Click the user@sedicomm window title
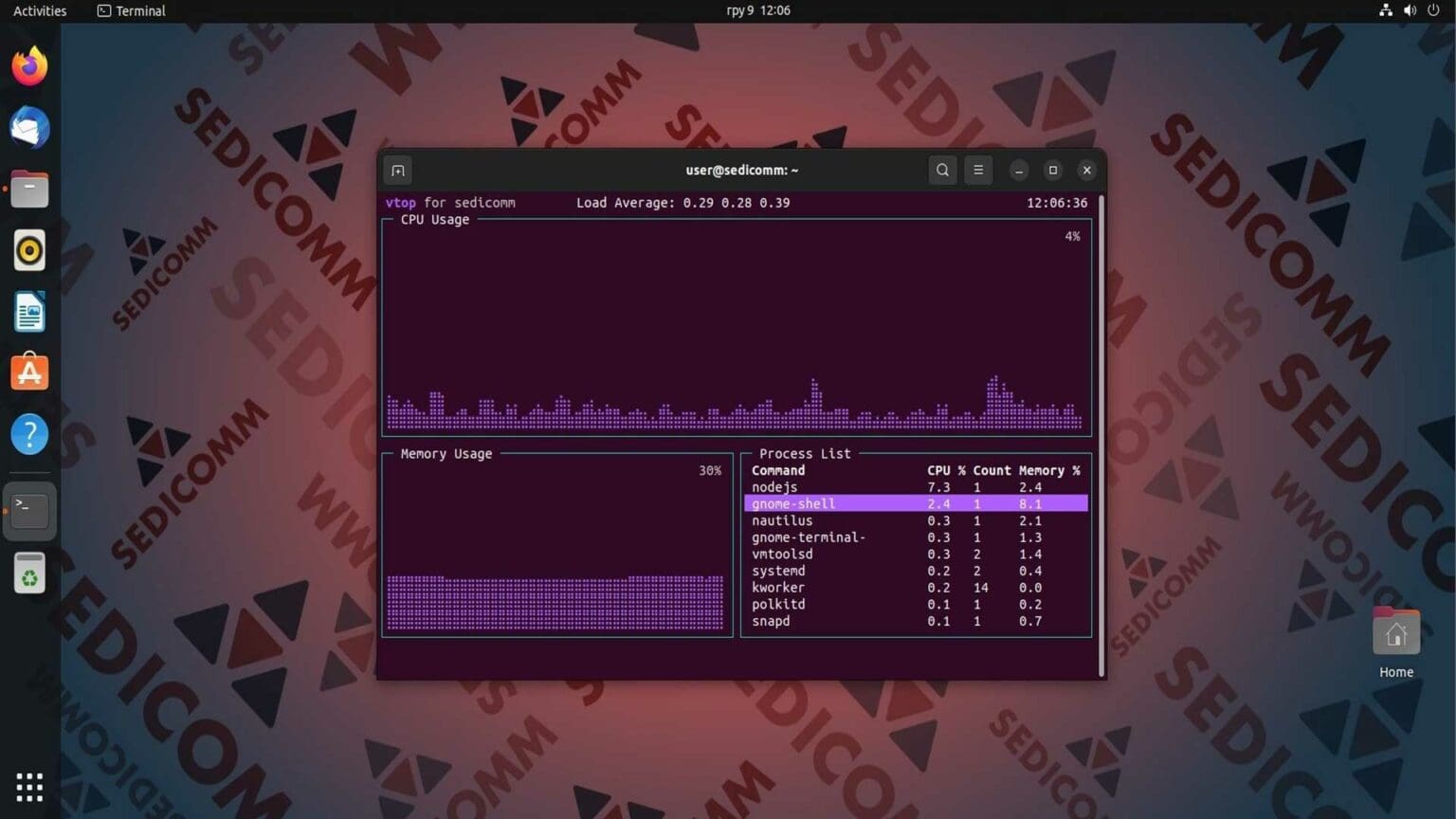The height and width of the screenshot is (819, 1456). click(x=742, y=171)
